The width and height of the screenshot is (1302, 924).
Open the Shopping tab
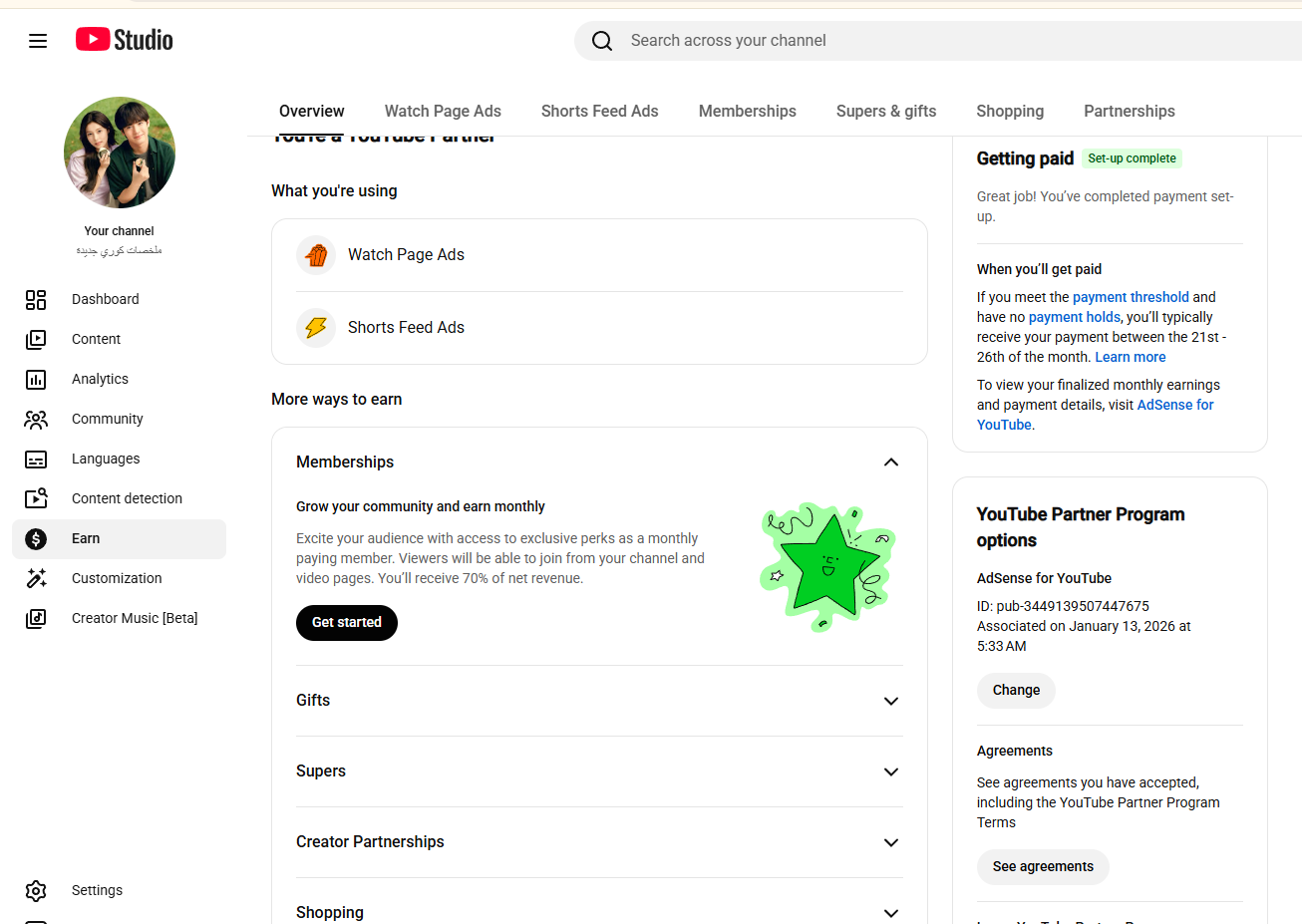pyautogui.click(x=1010, y=111)
